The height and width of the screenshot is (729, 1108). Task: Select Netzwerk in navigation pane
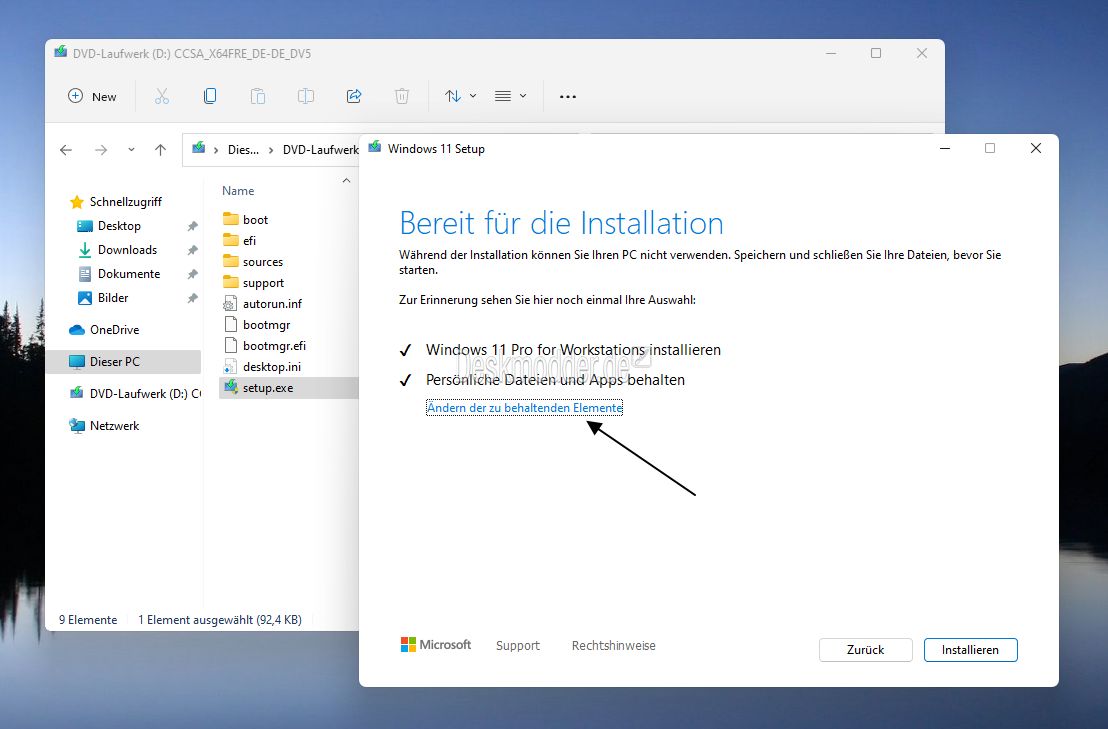114,426
